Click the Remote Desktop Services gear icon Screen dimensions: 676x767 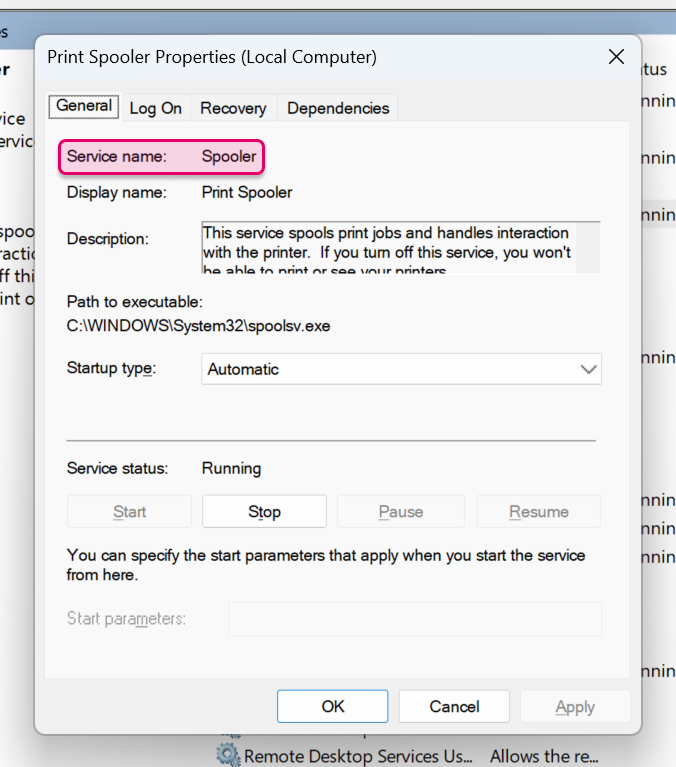[228, 755]
